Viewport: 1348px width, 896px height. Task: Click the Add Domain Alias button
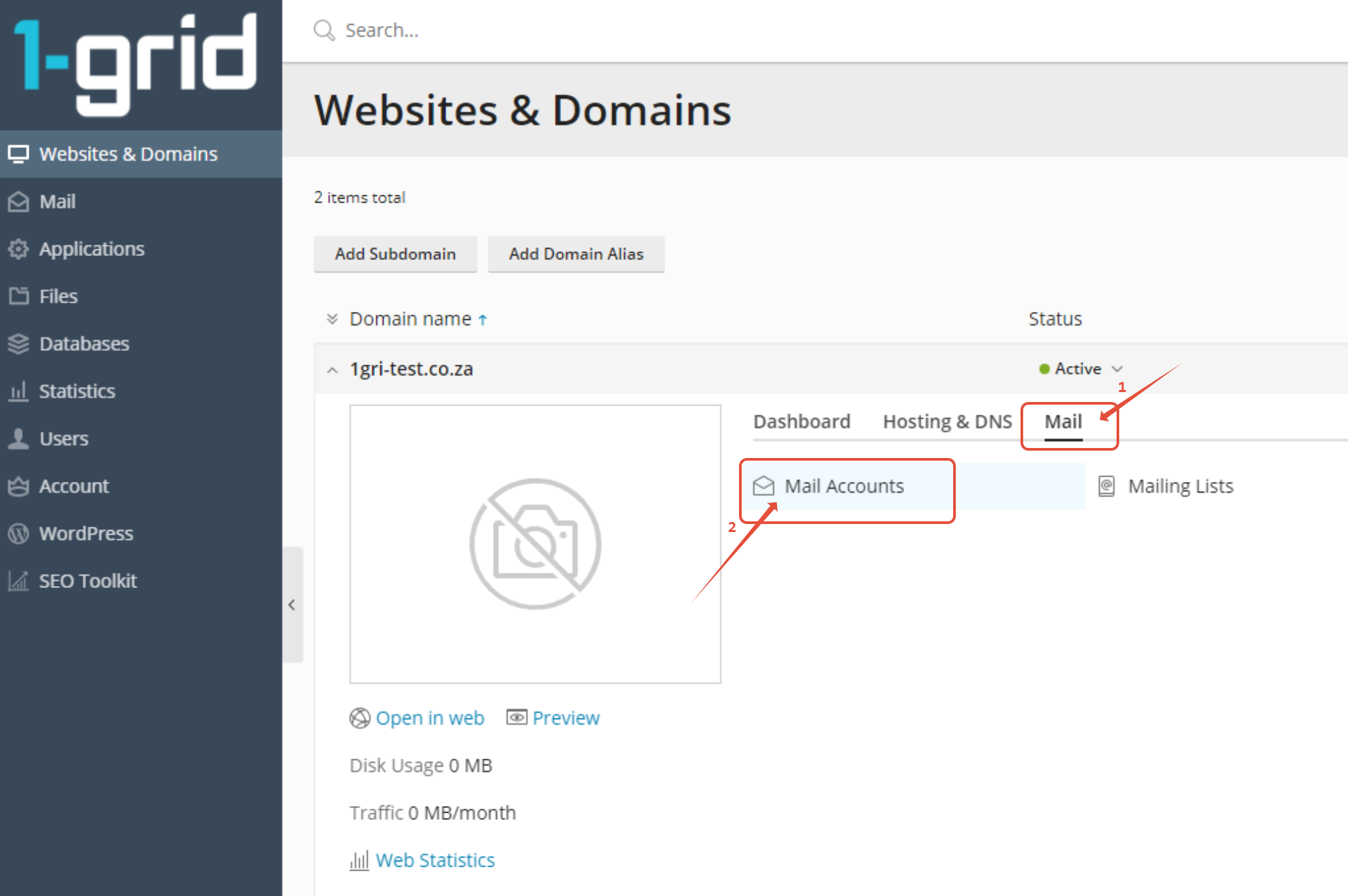click(x=576, y=254)
